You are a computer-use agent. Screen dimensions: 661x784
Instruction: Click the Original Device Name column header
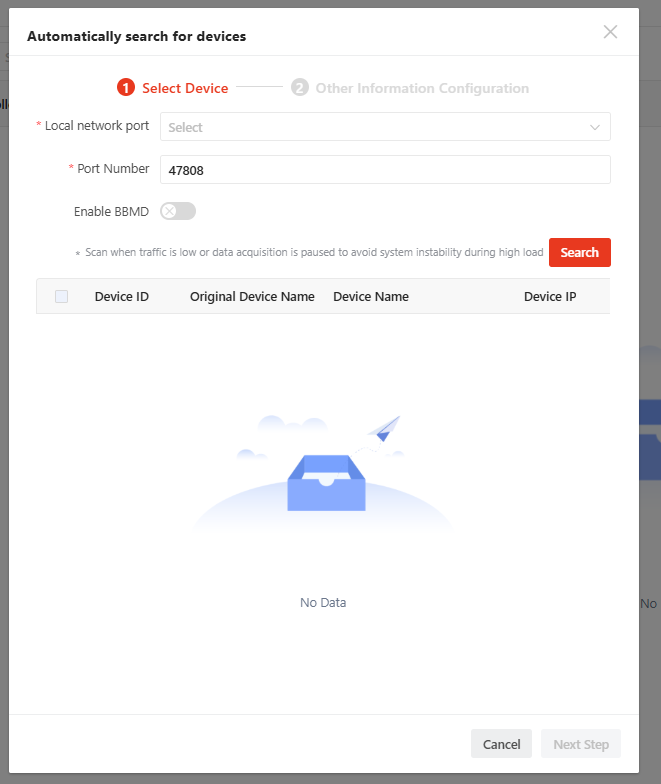tap(252, 296)
